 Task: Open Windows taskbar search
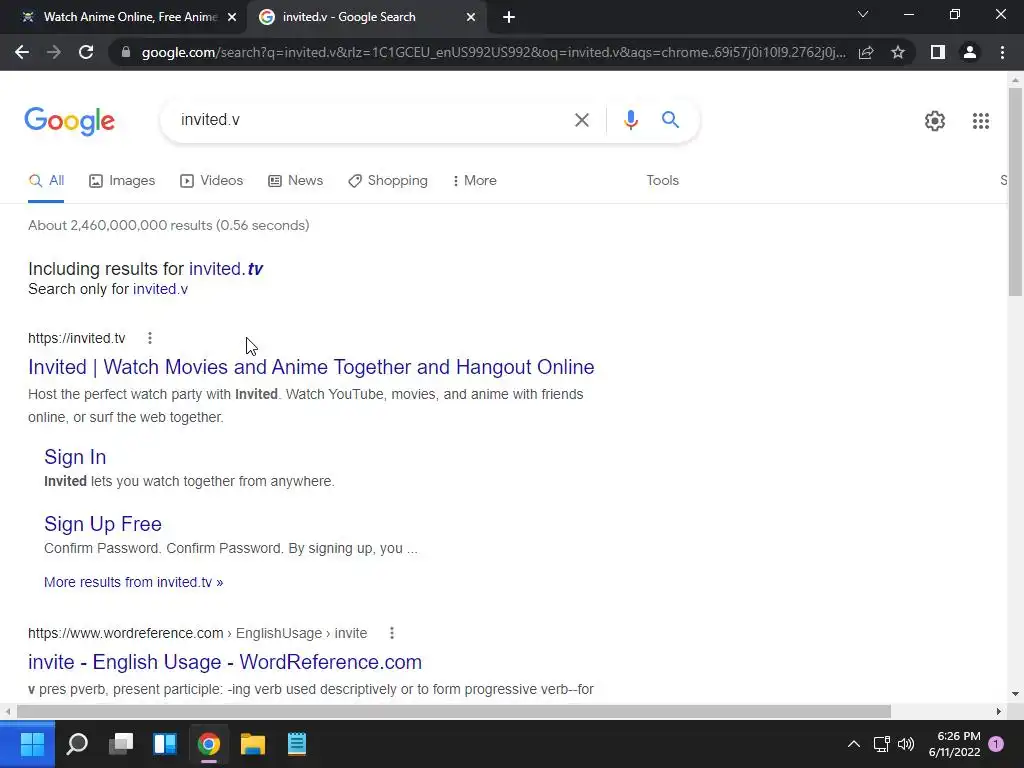point(77,744)
